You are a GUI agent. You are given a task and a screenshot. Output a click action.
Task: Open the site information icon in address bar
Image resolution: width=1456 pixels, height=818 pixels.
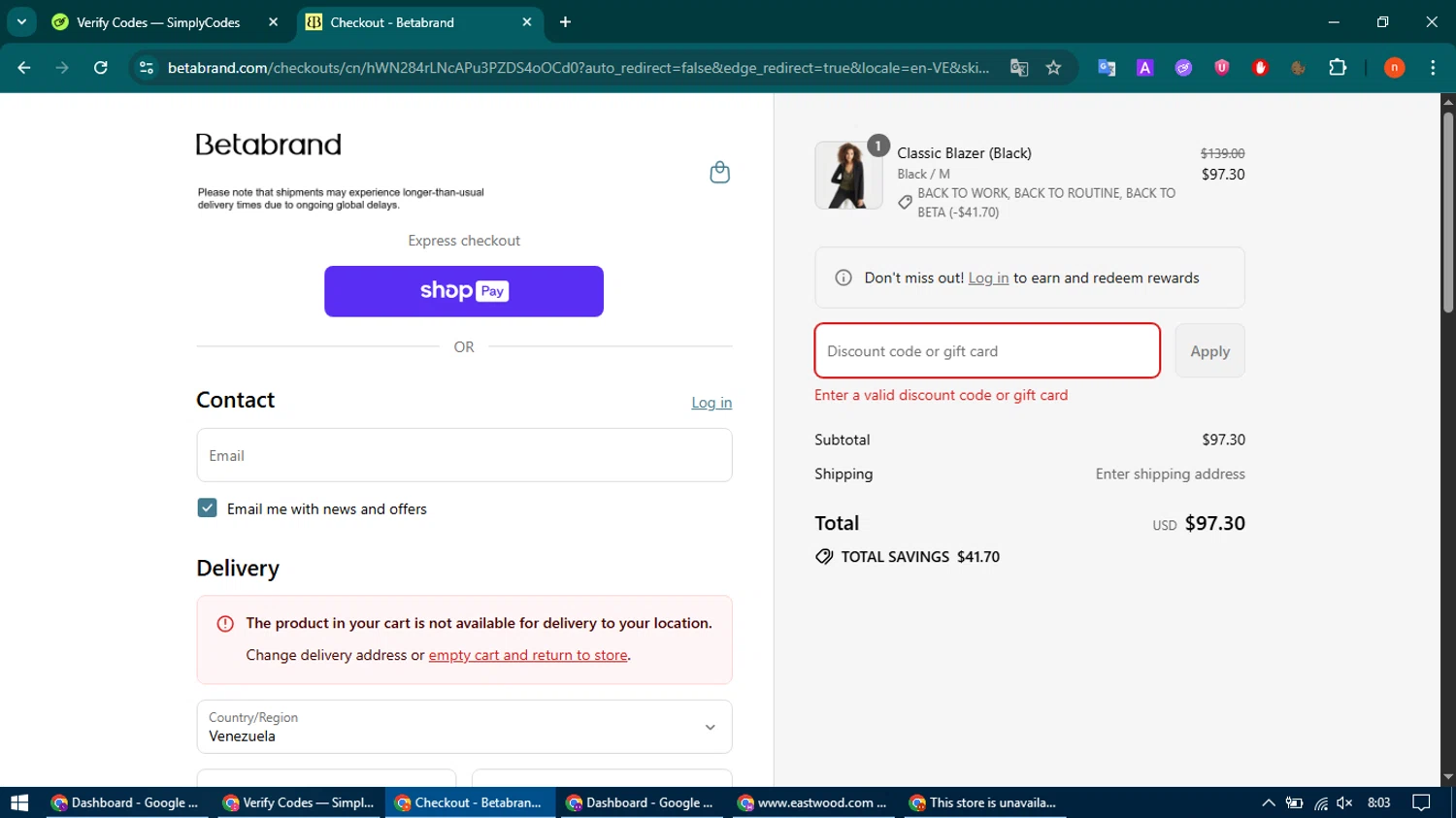(x=147, y=68)
